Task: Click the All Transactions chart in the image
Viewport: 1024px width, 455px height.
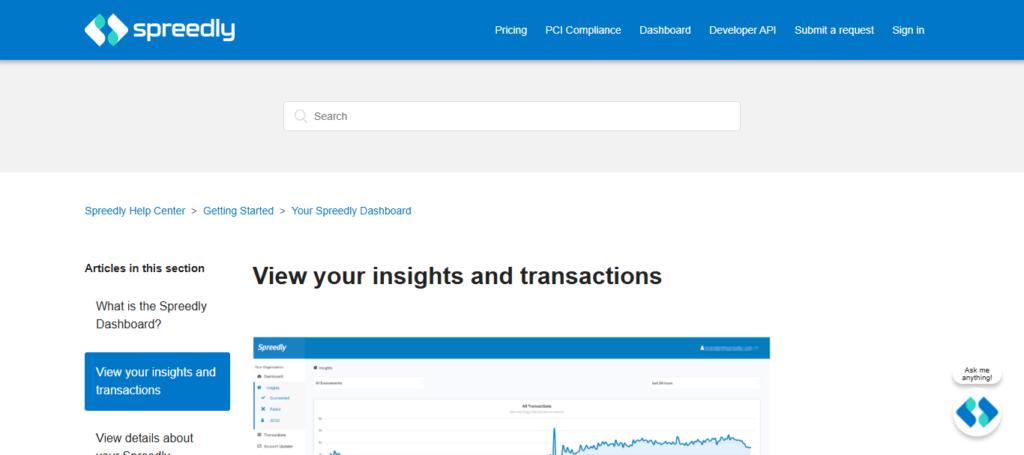Action: (x=540, y=430)
